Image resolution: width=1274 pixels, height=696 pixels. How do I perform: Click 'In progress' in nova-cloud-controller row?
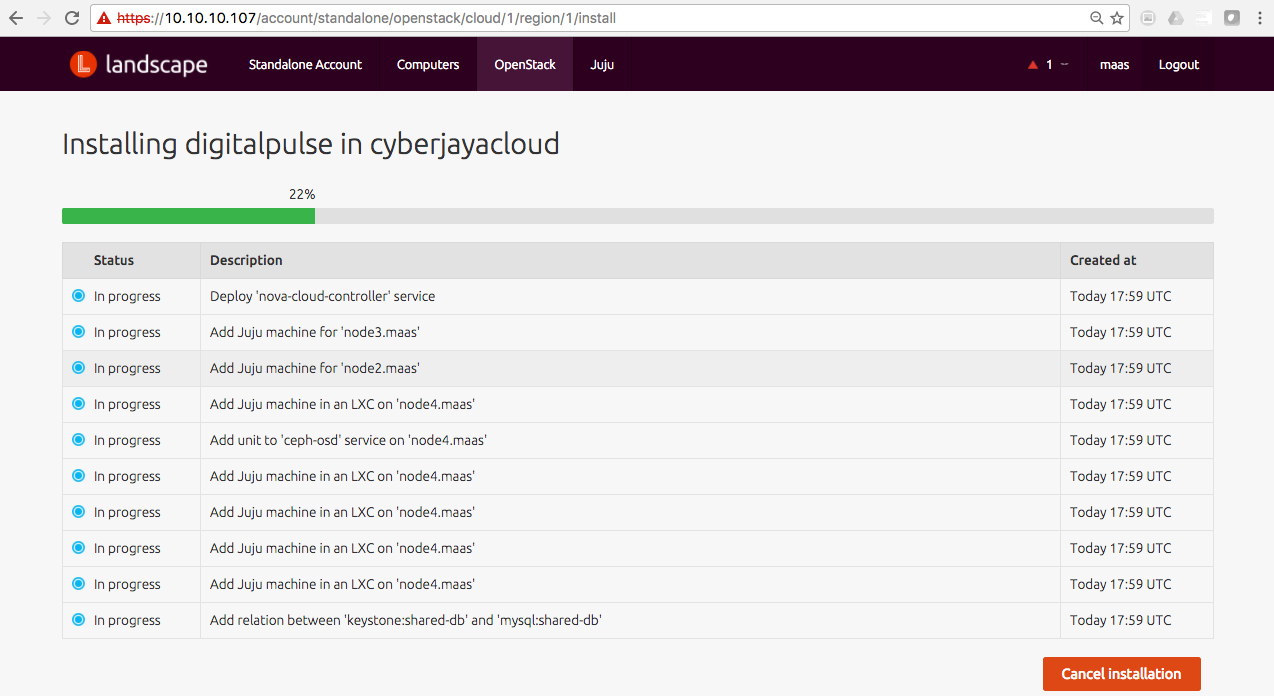[x=127, y=296]
